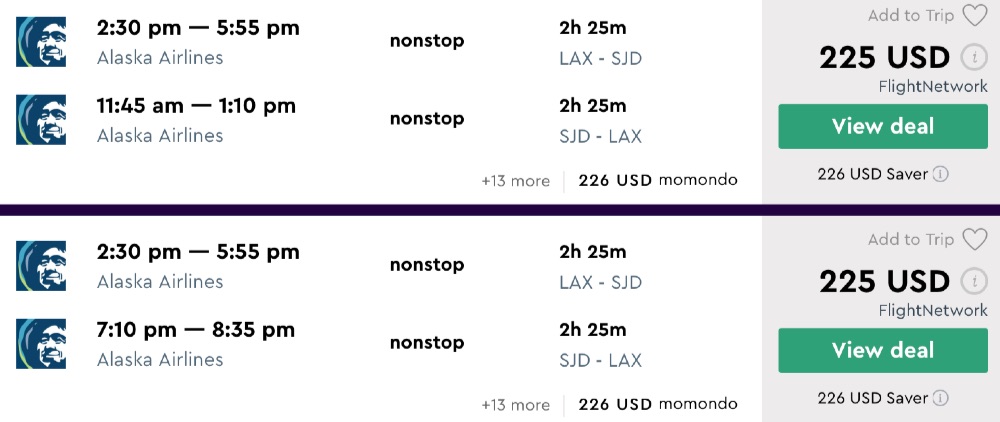The height and width of the screenshot is (422, 1000).
Task: Expand +13 more providers in first card
Action: [x=515, y=181]
